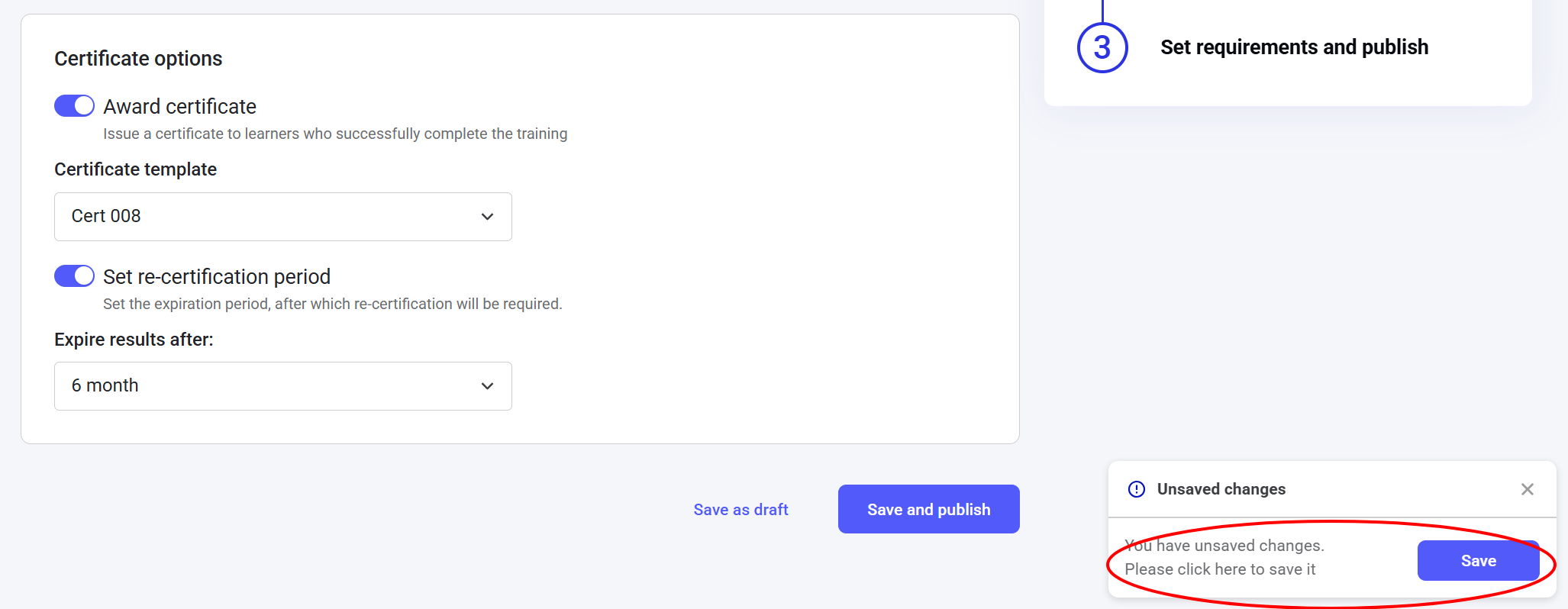Click the step 3 circle icon
The height and width of the screenshot is (609, 1568).
1102,48
